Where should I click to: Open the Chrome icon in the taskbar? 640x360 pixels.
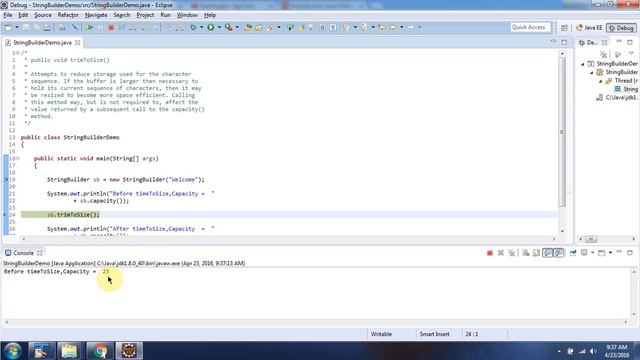99,351
